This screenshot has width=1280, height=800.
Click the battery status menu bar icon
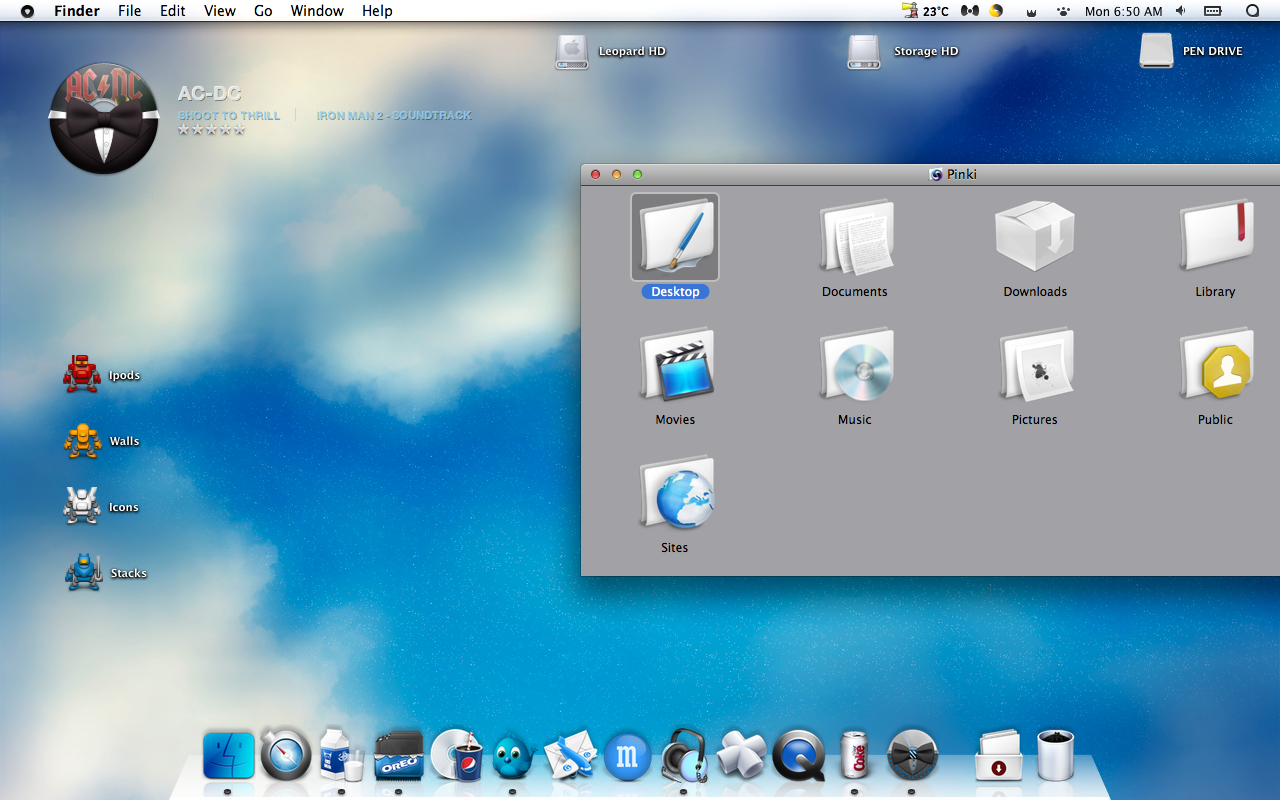click(x=1213, y=11)
